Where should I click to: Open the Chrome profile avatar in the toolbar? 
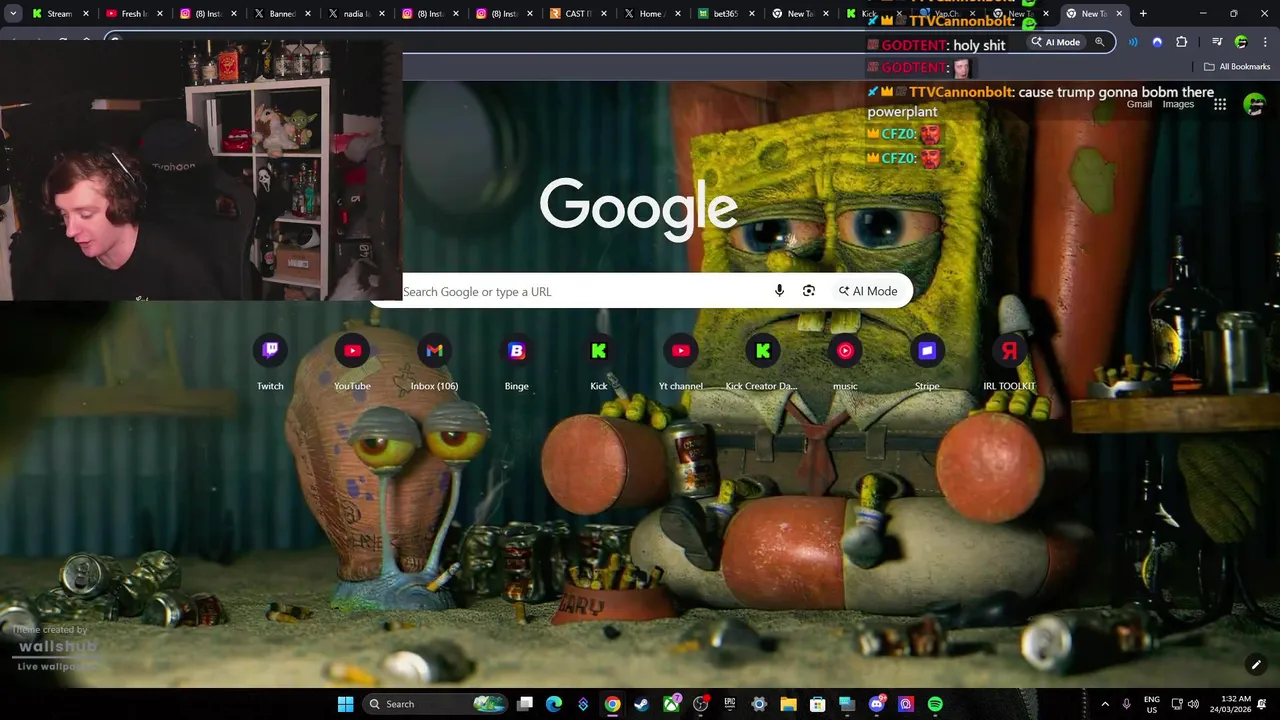pos(1241,42)
